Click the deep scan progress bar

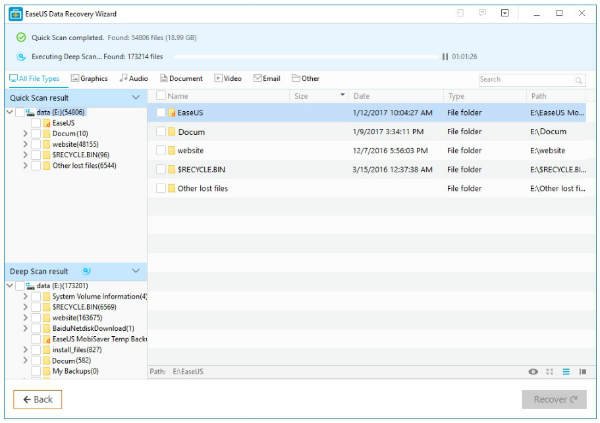coord(306,57)
